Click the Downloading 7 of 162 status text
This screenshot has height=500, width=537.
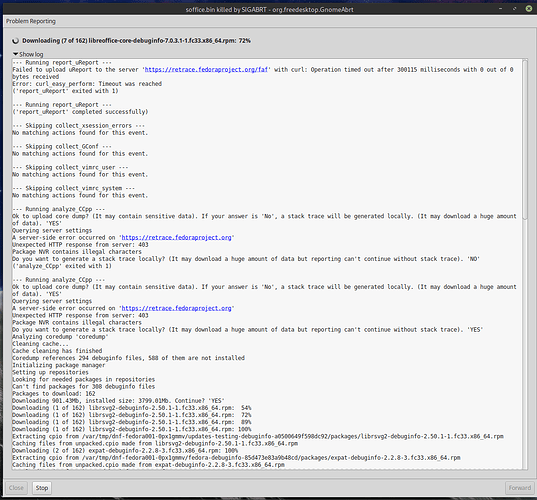coord(136,41)
